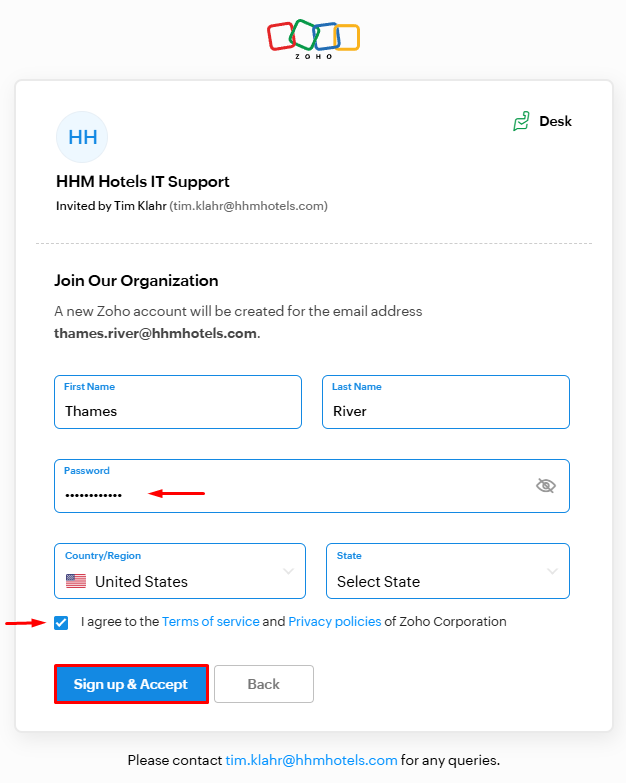Click the HHM Hotels IT Support title
The height and width of the screenshot is (783, 626).
click(x=143, y=182)
